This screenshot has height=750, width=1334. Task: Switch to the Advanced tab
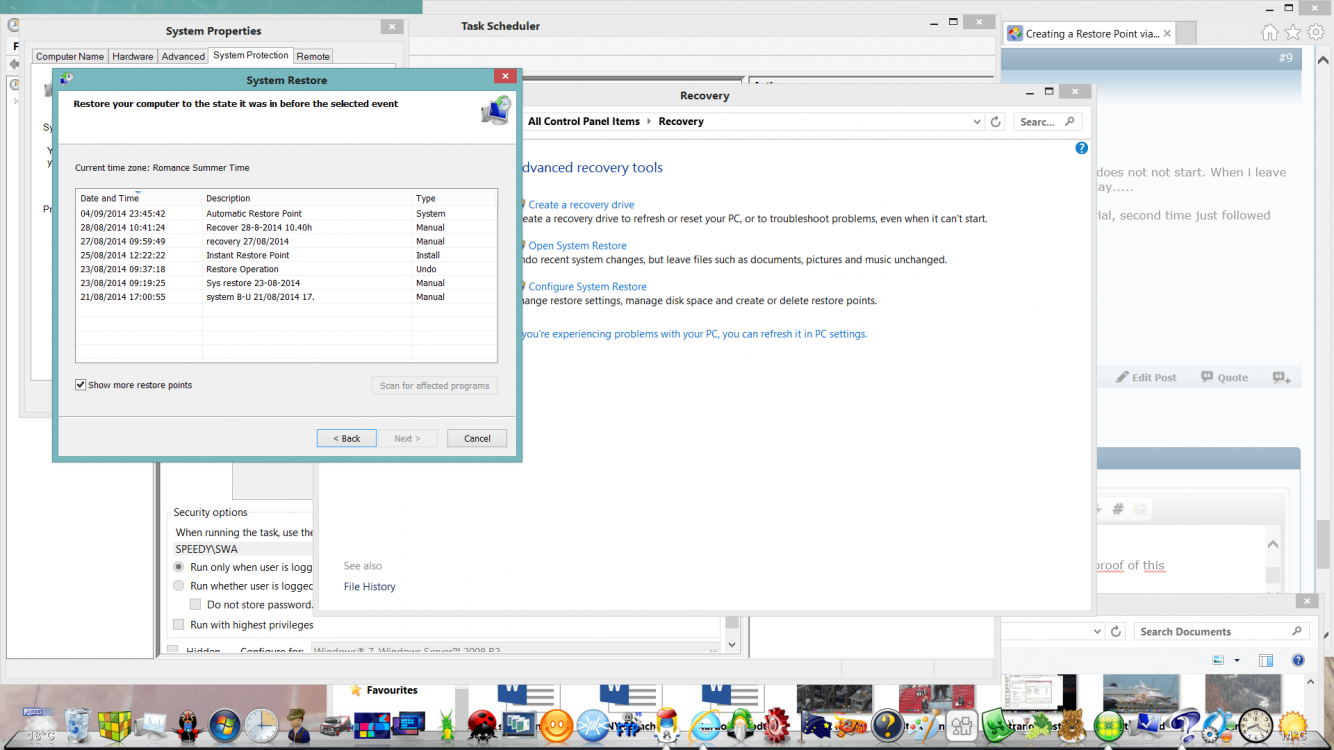(x=183, y=57)
